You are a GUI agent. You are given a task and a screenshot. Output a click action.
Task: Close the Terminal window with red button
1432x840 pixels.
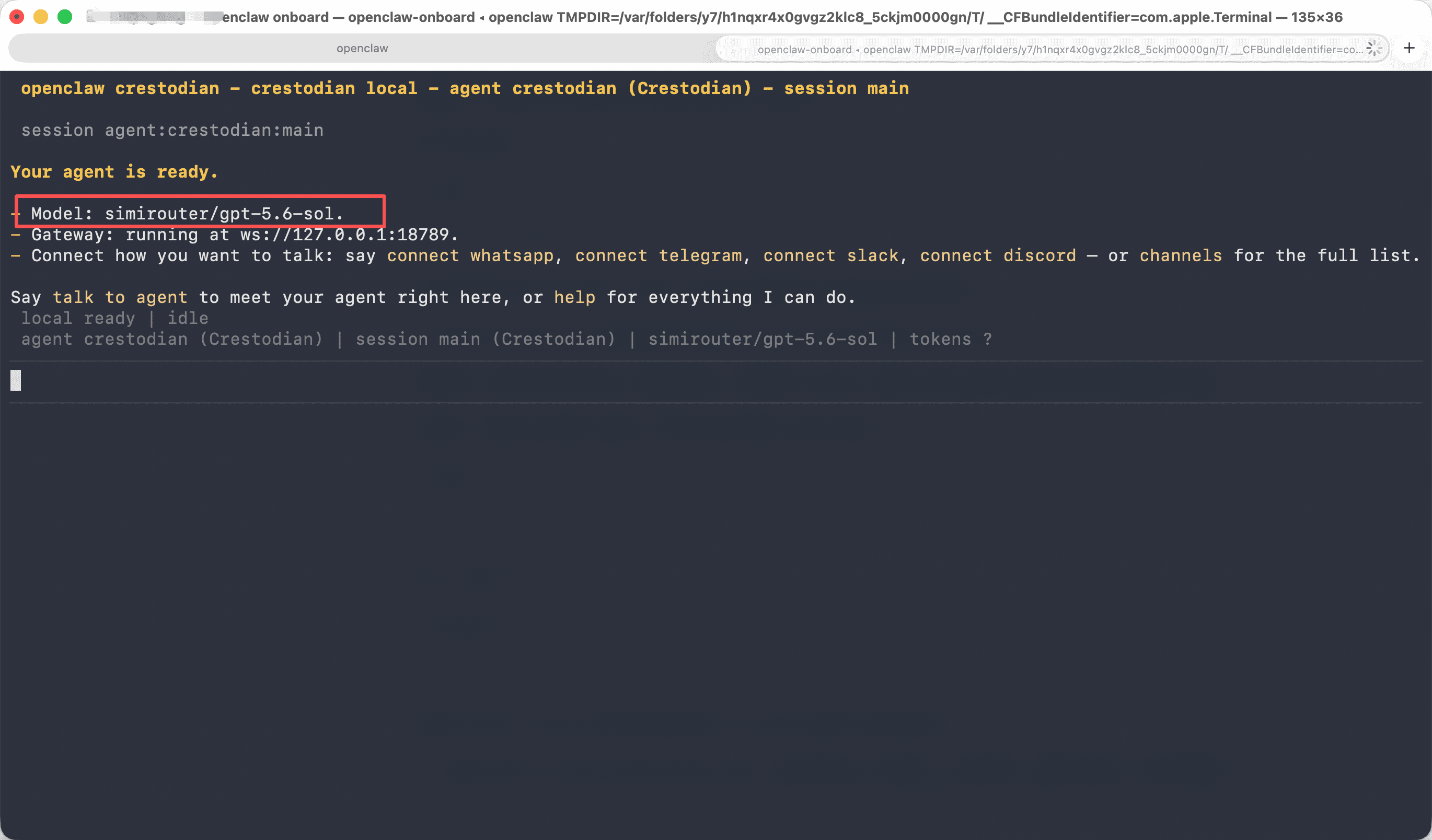pyautogui.click(x=17, y=17)
